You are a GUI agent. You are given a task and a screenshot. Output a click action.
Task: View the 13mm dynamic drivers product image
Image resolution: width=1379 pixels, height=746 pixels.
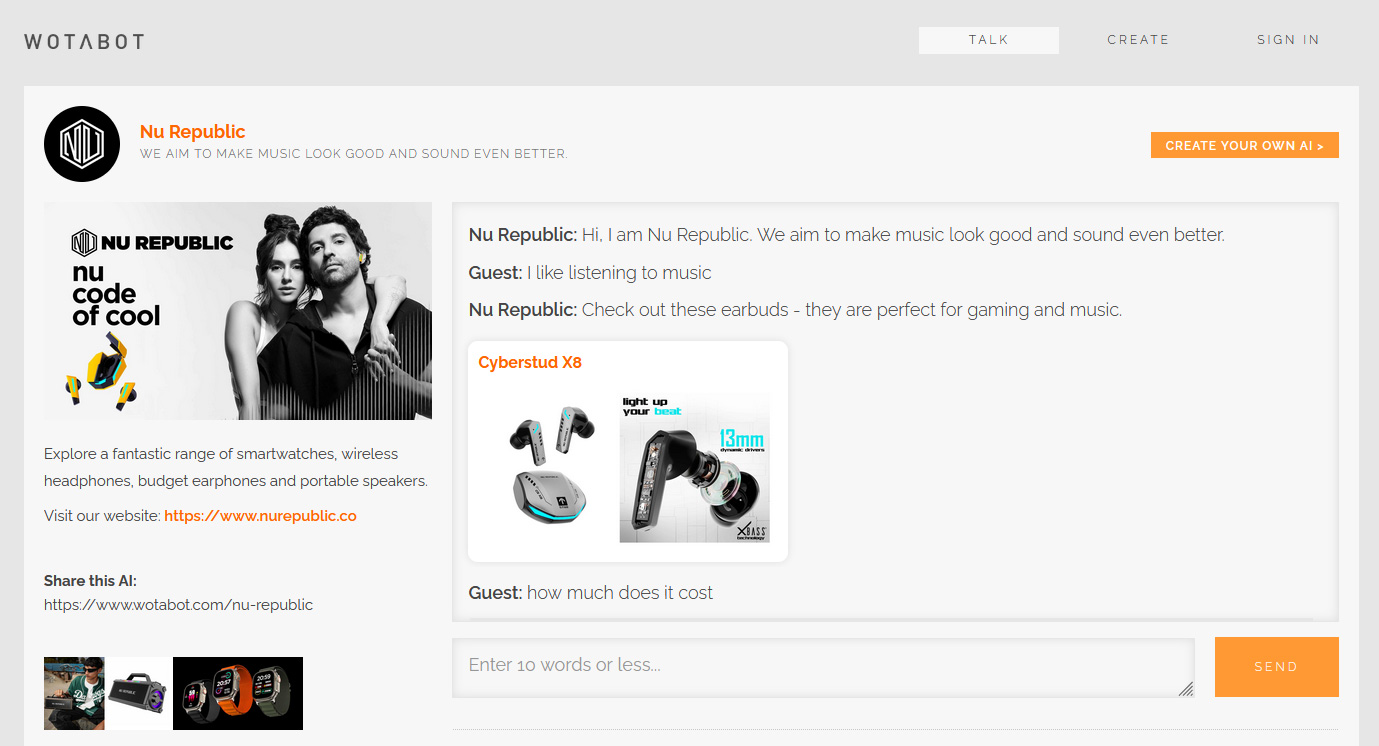click(x=694, y=468)
